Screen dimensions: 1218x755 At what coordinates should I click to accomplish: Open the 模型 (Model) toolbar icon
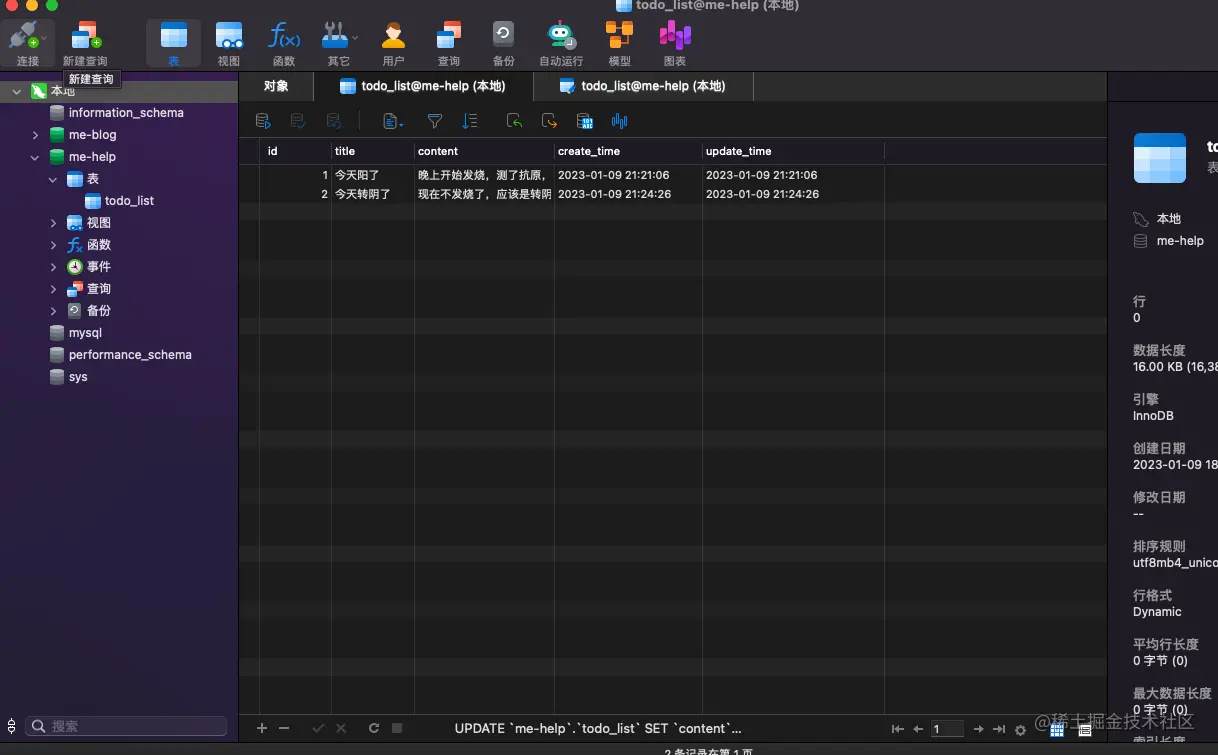click(x=620, y=43)
